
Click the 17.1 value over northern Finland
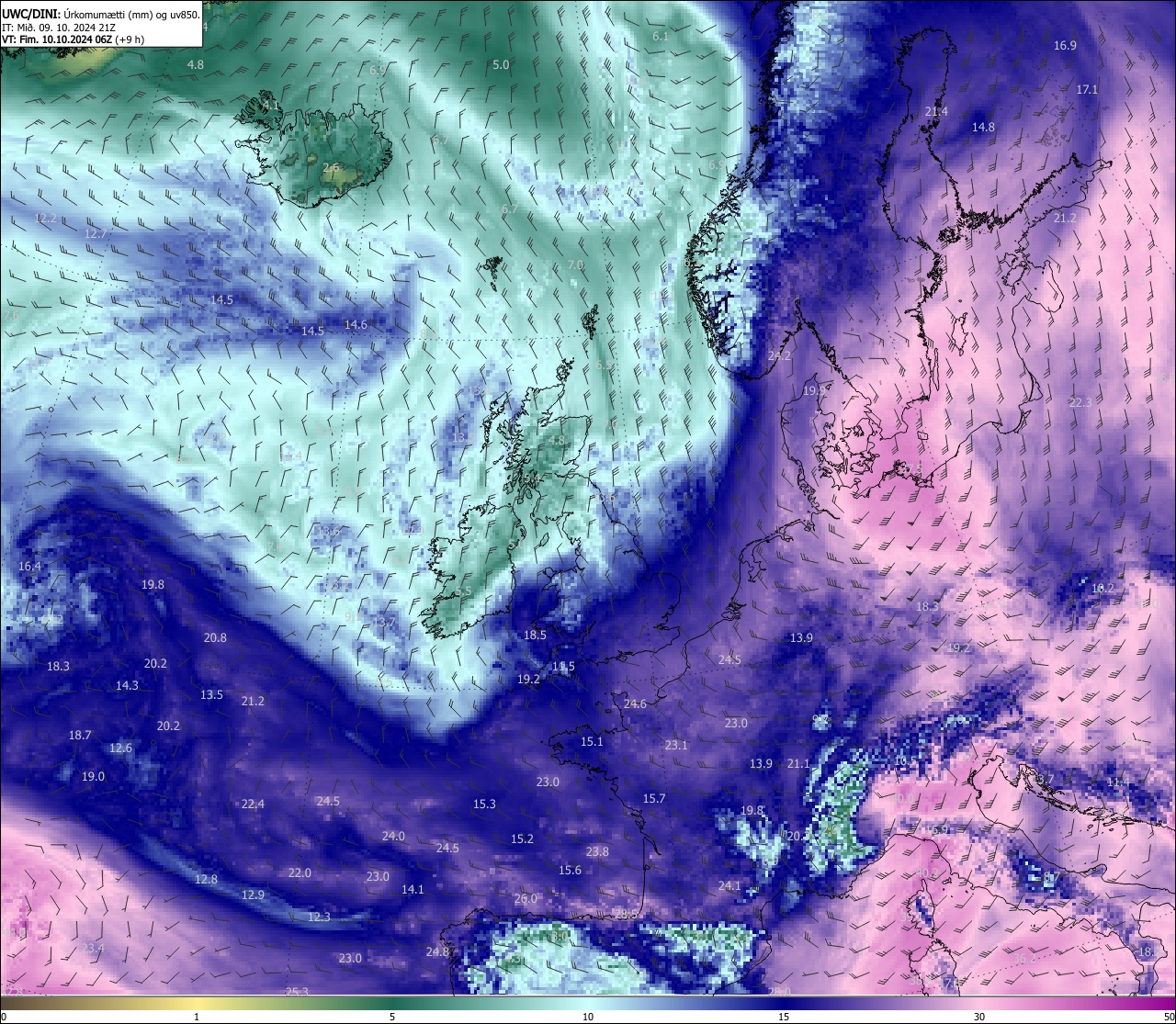pyautogui.click(x=1087, y=89)
